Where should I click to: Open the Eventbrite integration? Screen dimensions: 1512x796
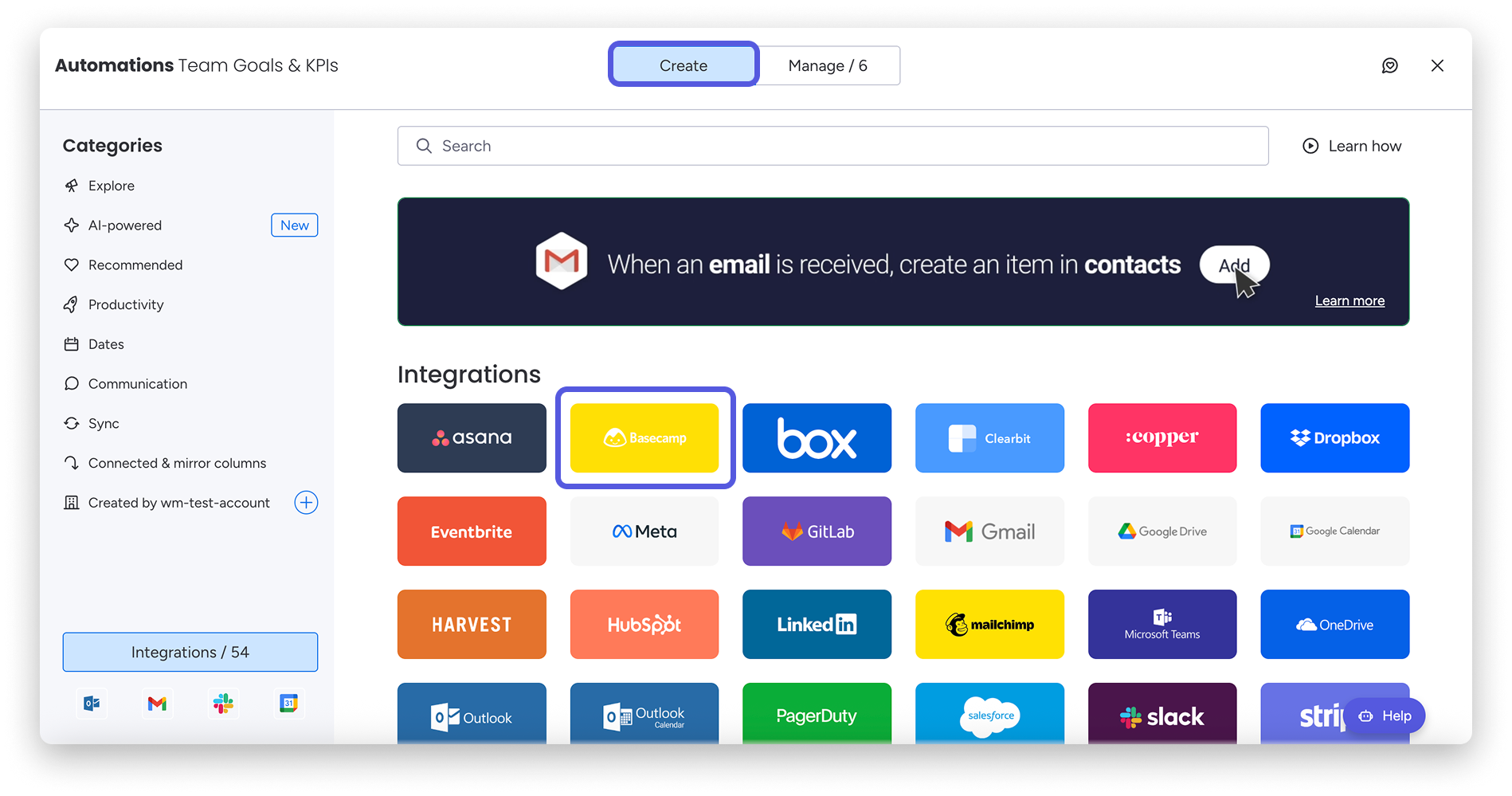(x=472, y=531)
